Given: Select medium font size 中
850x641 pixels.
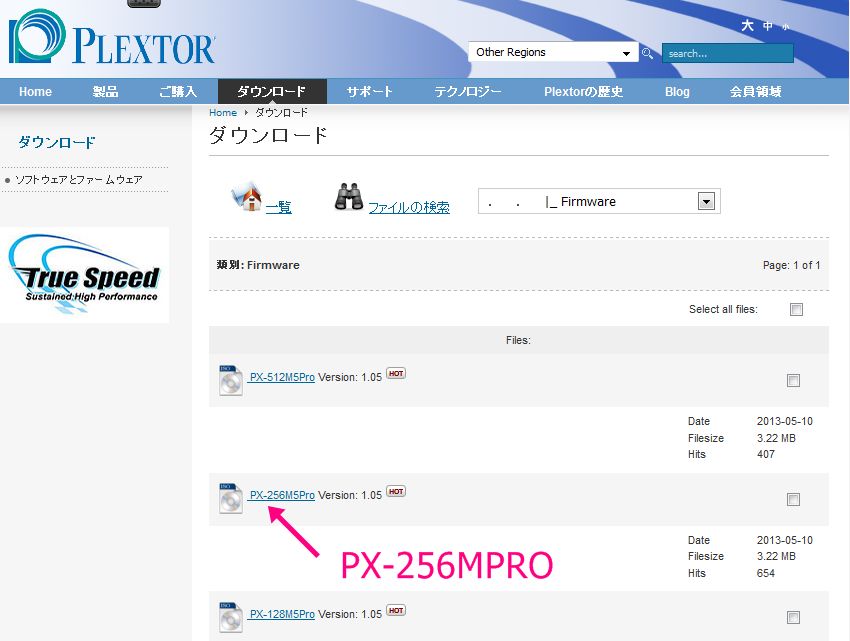Looking at the screenshot, I should pos(768,26).
